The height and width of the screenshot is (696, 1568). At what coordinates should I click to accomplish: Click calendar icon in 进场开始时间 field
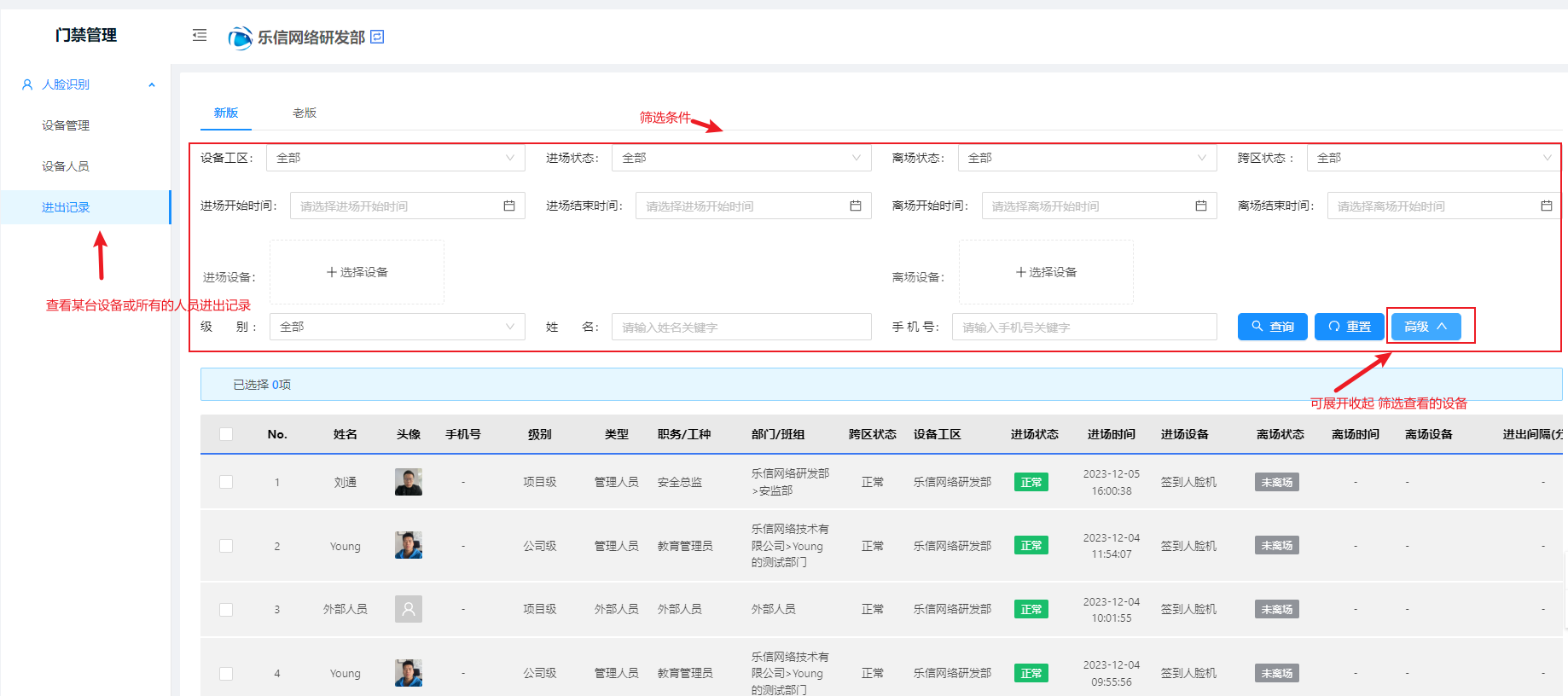click(509, 206)
